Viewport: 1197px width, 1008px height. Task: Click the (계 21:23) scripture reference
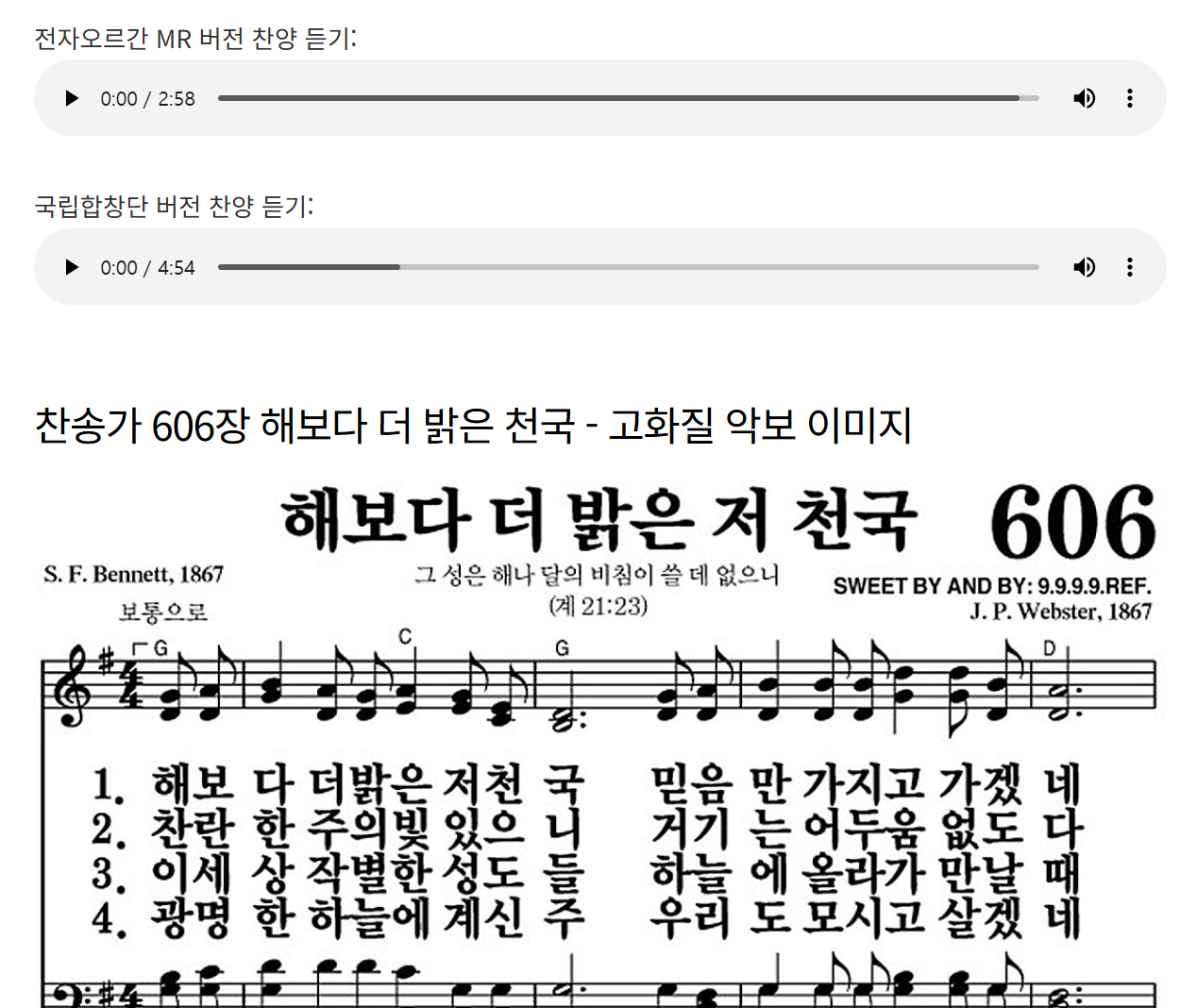point(598,605)
